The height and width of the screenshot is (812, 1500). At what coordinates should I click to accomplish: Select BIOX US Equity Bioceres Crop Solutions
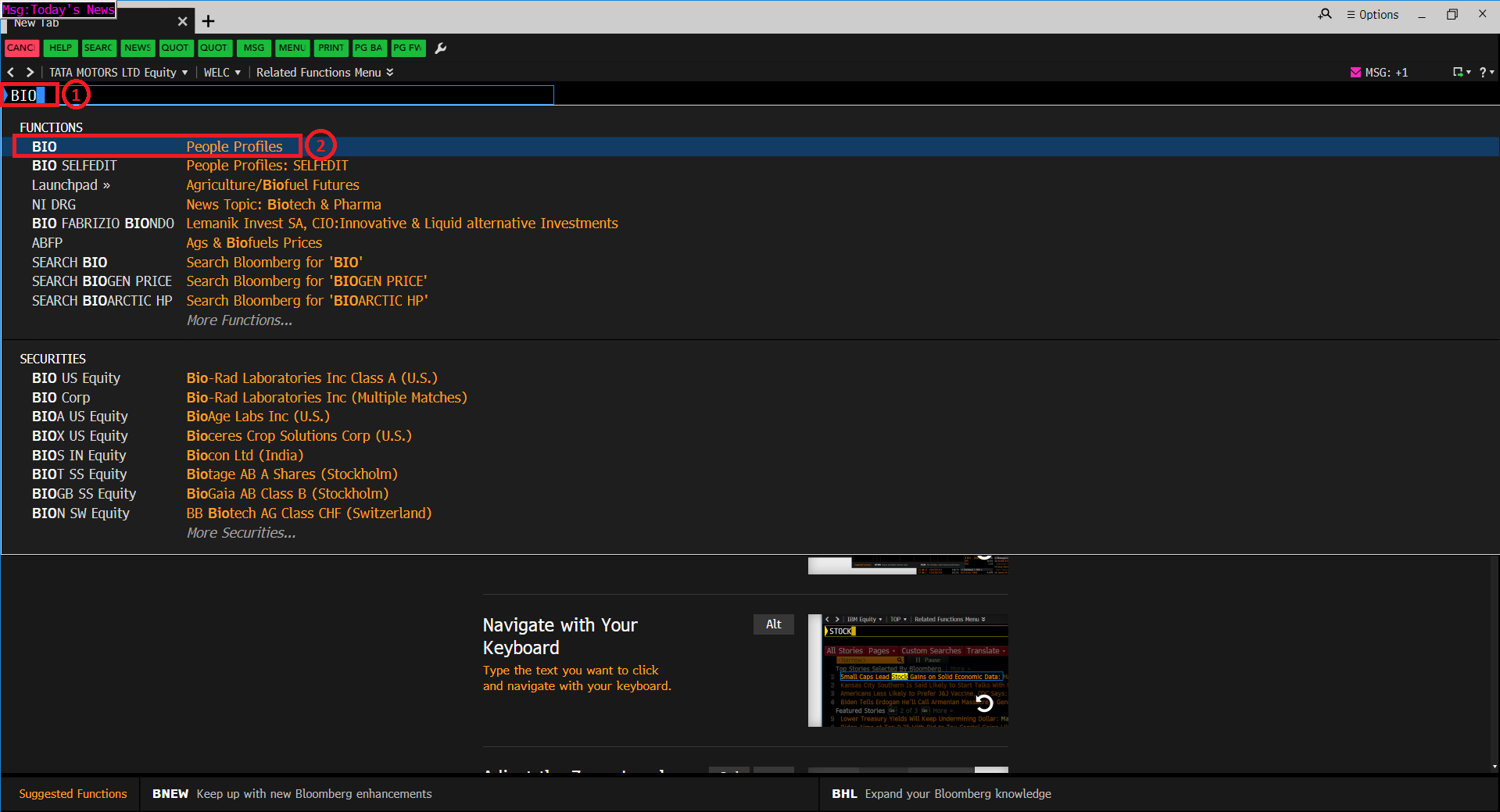point(750,436)
